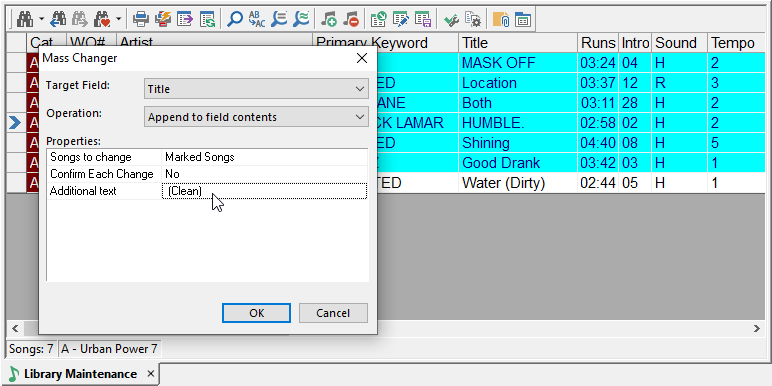Click the Runs column header

pyautogui.click(x=598, y=43)
